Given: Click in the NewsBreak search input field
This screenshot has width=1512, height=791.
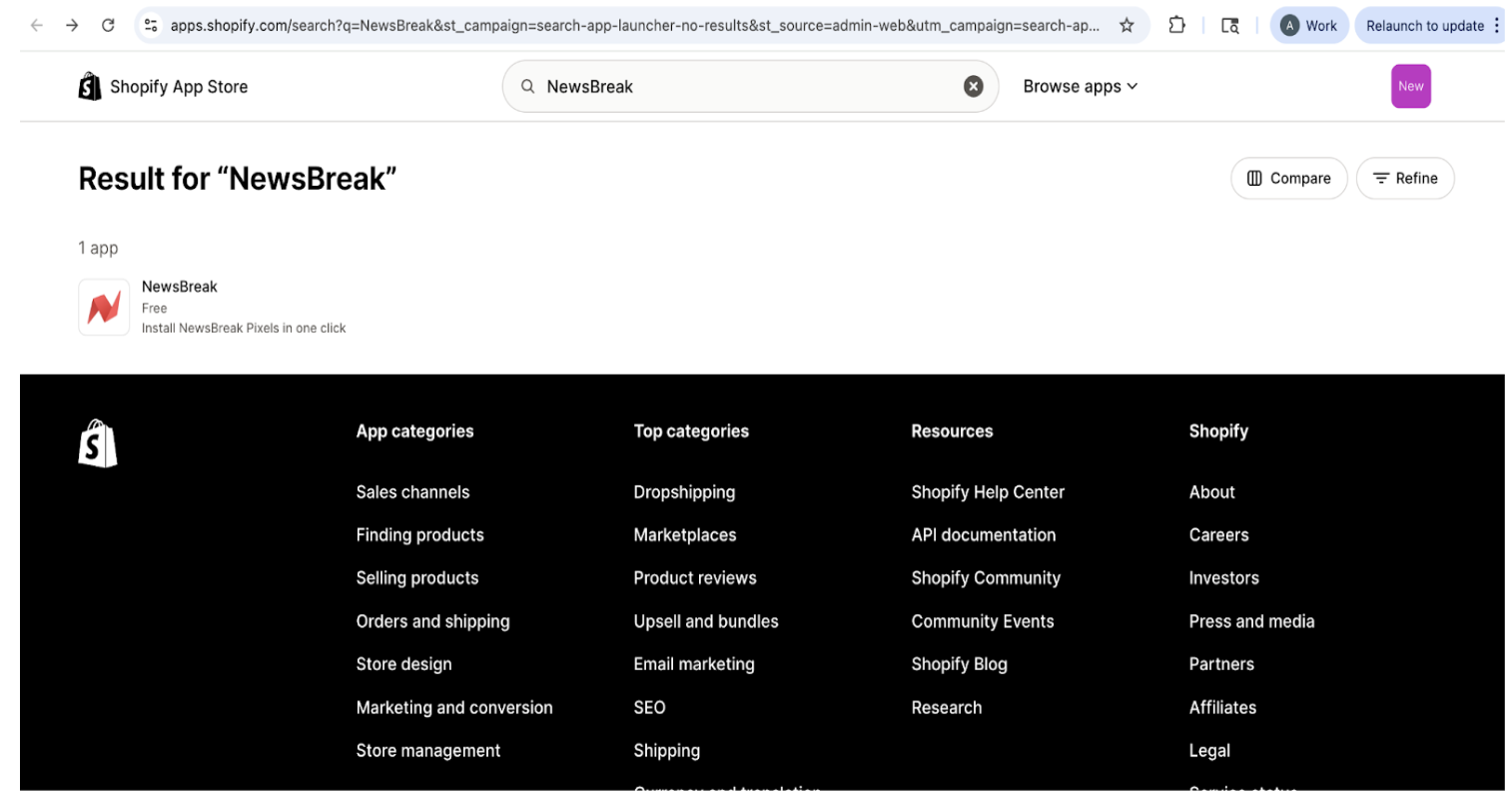Looking at the screenshot, I should [739, 87].
